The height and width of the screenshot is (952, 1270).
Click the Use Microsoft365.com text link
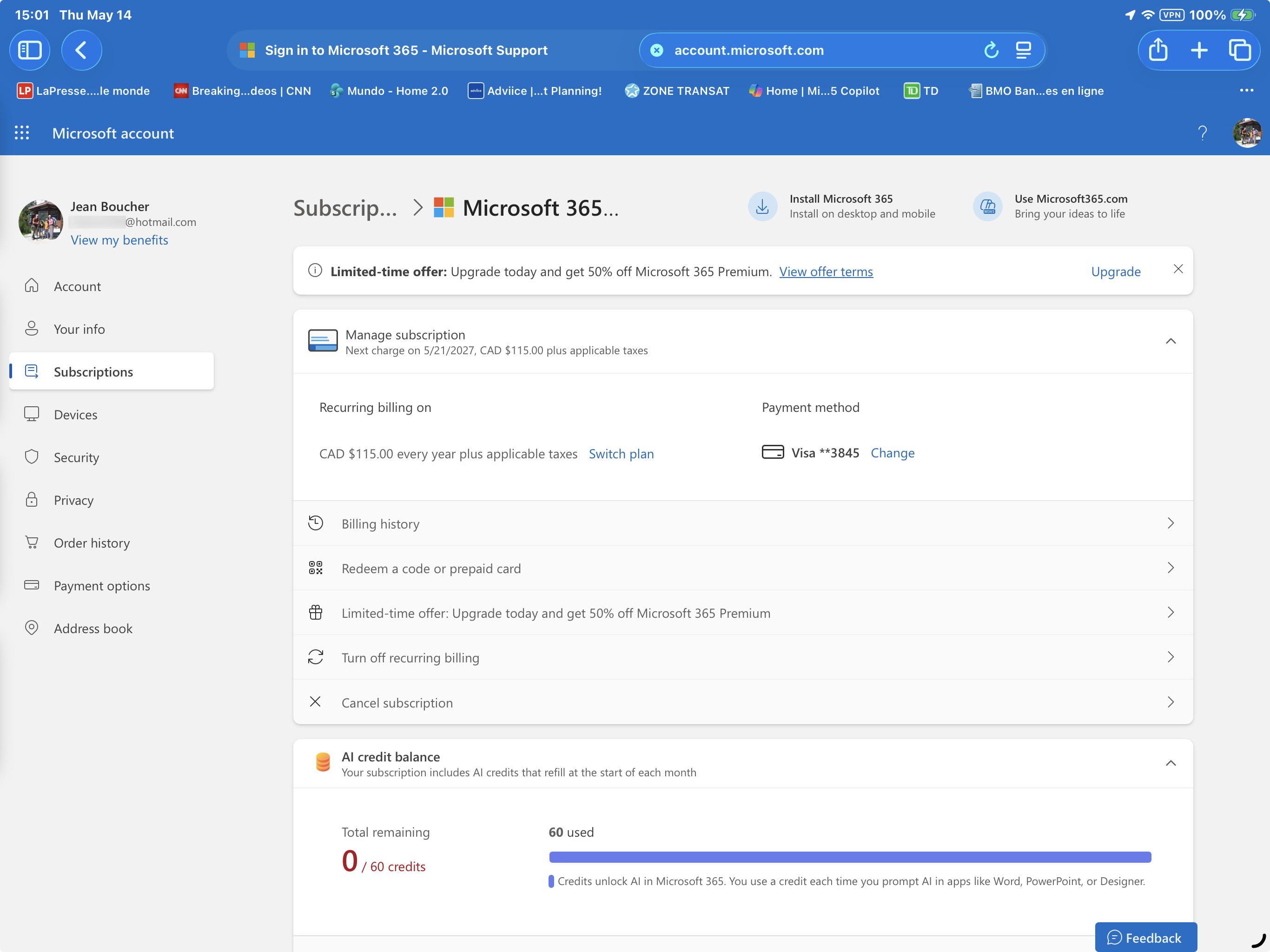click(x=1071, y=198)
